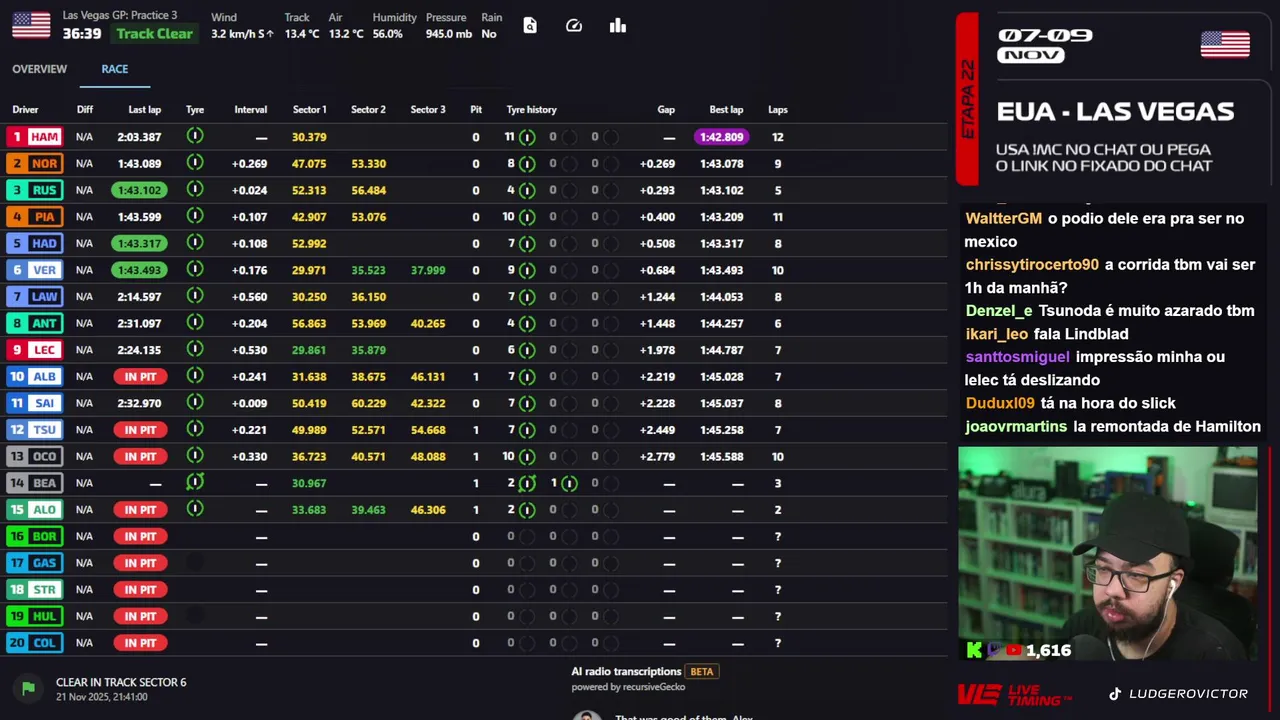The image size is (1280, 720).
Task: Select the COL driver tag
Action: pos(35,643)
